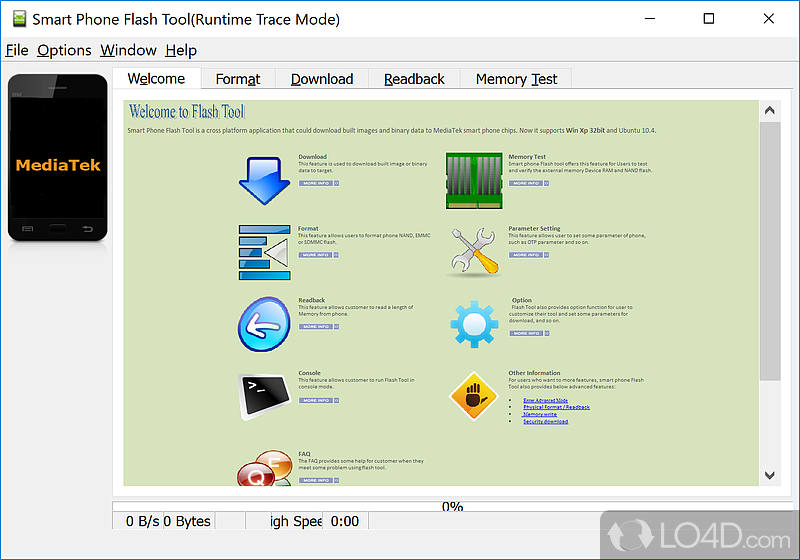Click More Info button under Memory Test
Image resolution: width=800 pixels, height=560 pixels.
(x=529, y=183)
